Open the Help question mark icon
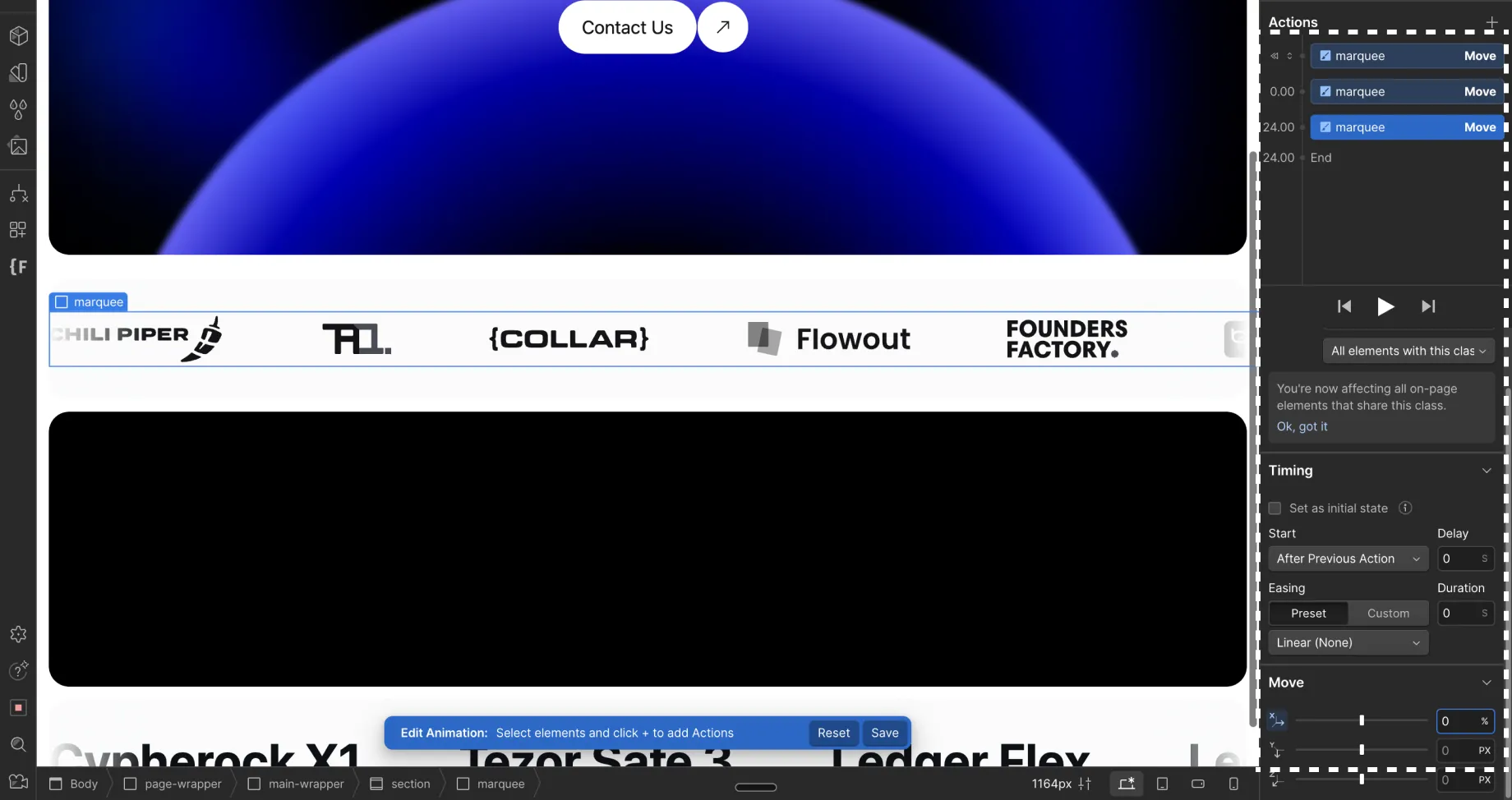Image resolution: width=1512 pixels, height=800 pixels. coord(18,670)
